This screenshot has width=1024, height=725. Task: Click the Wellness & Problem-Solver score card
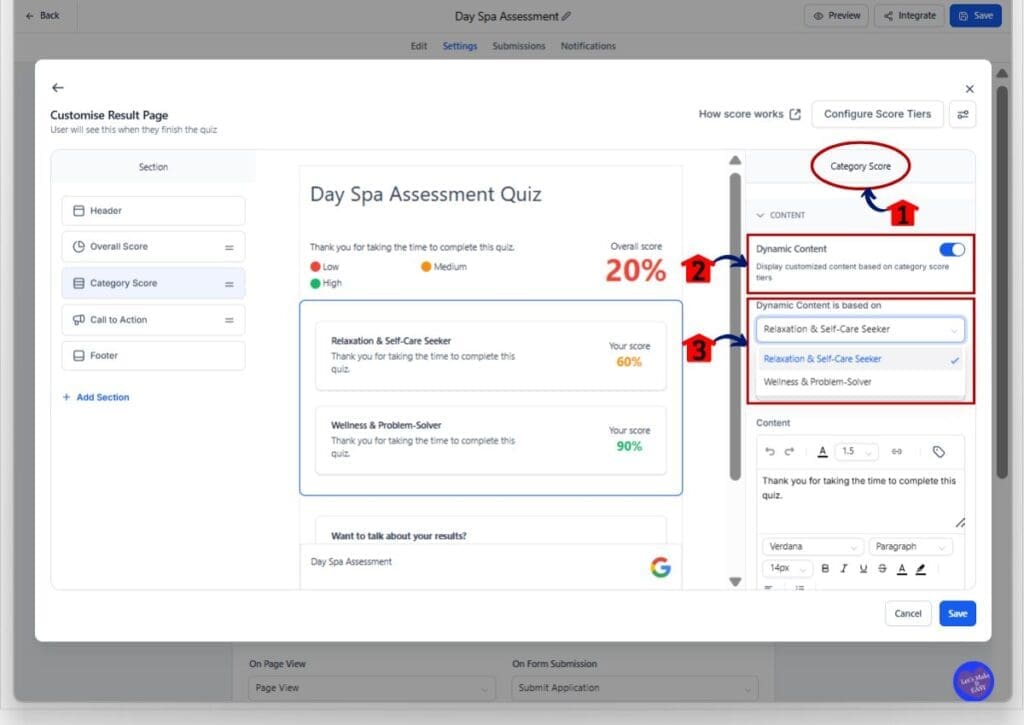click(490, 440)
